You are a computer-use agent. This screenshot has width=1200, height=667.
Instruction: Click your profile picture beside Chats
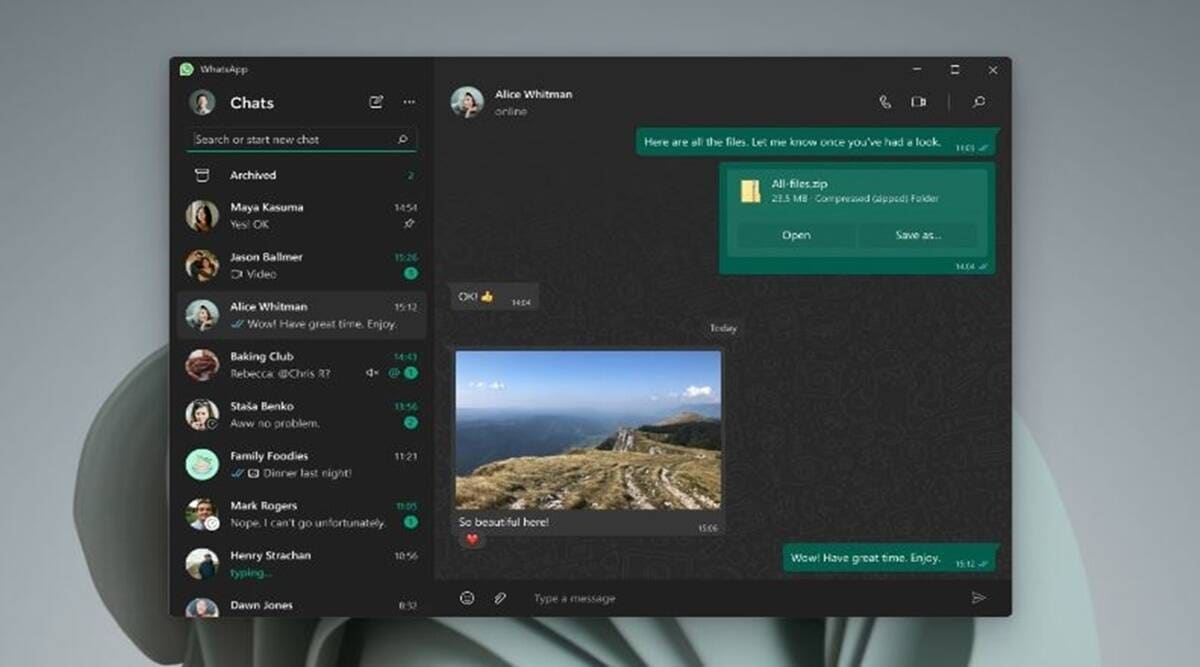click(x=203, y=102)
